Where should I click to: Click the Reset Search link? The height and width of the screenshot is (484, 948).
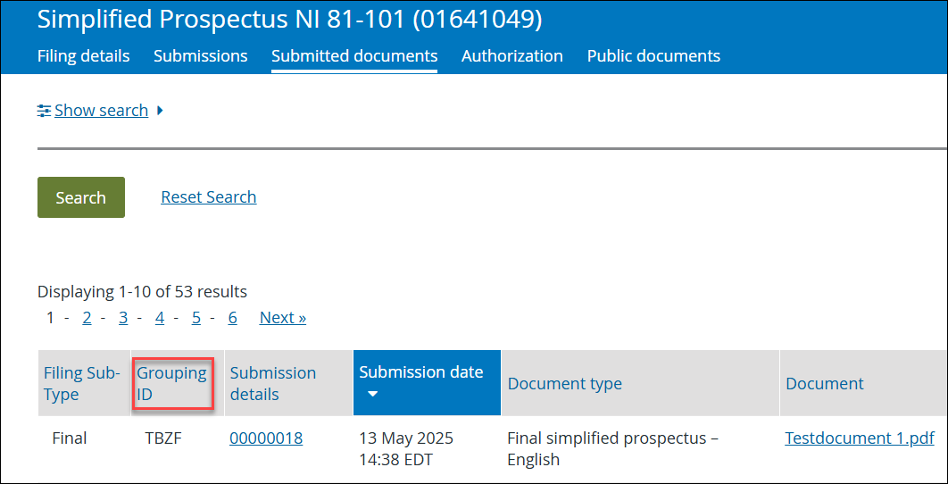coord(209,197)
